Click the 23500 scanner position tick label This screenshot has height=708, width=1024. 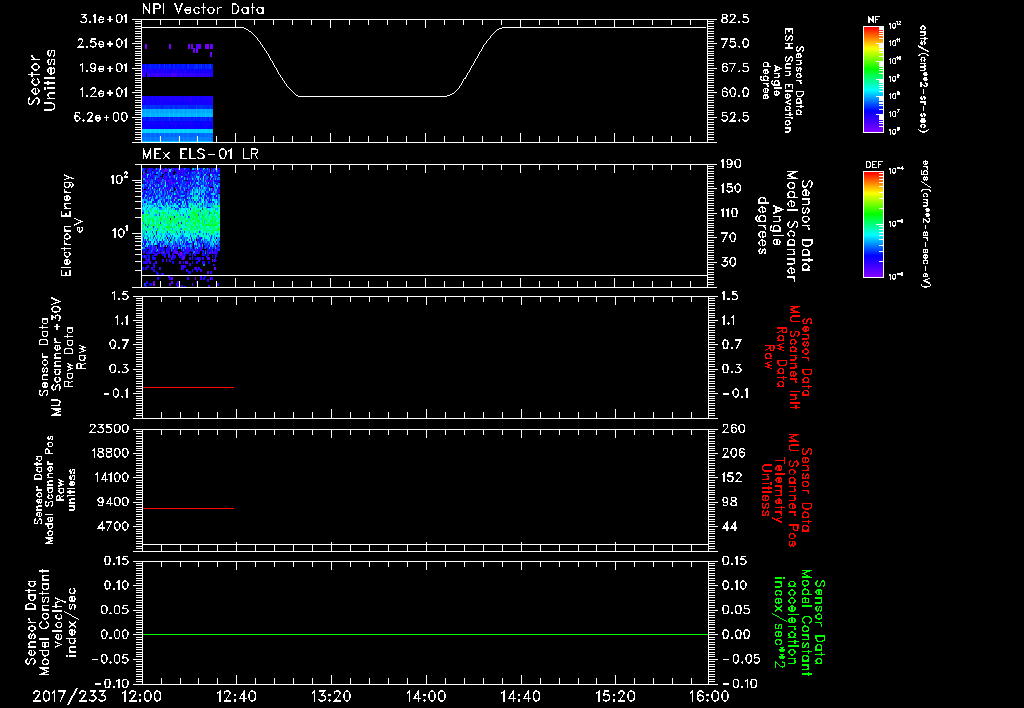pos(110,428)
